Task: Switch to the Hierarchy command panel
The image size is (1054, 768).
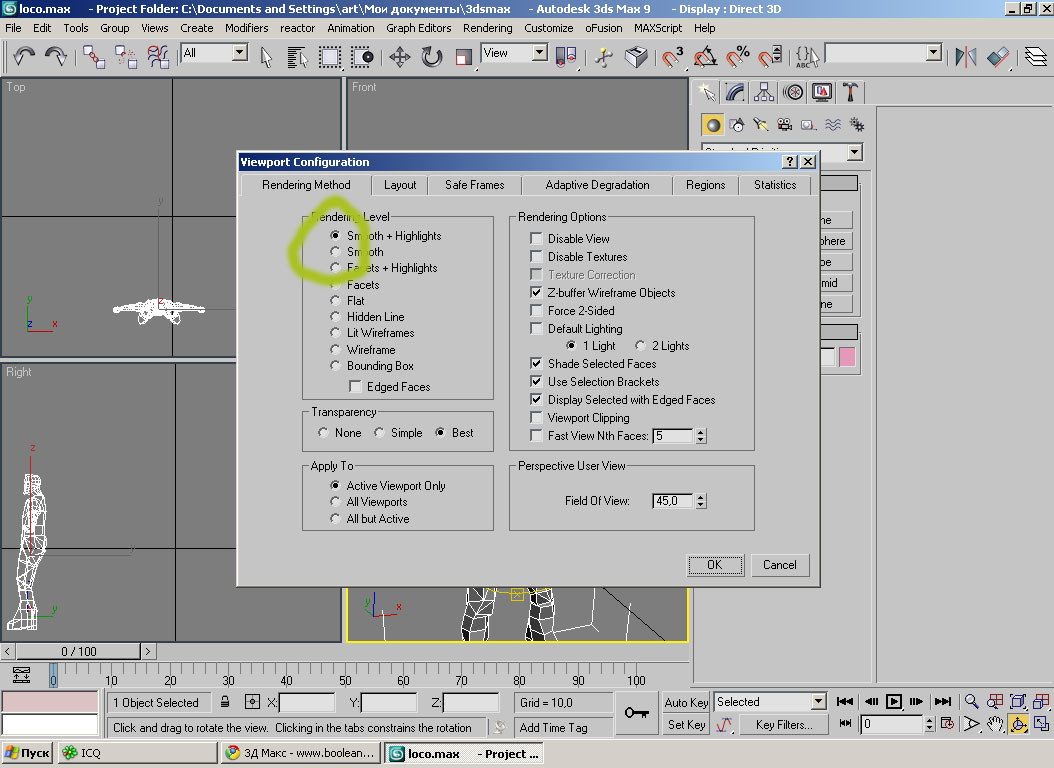Action: tap(764, 93)
